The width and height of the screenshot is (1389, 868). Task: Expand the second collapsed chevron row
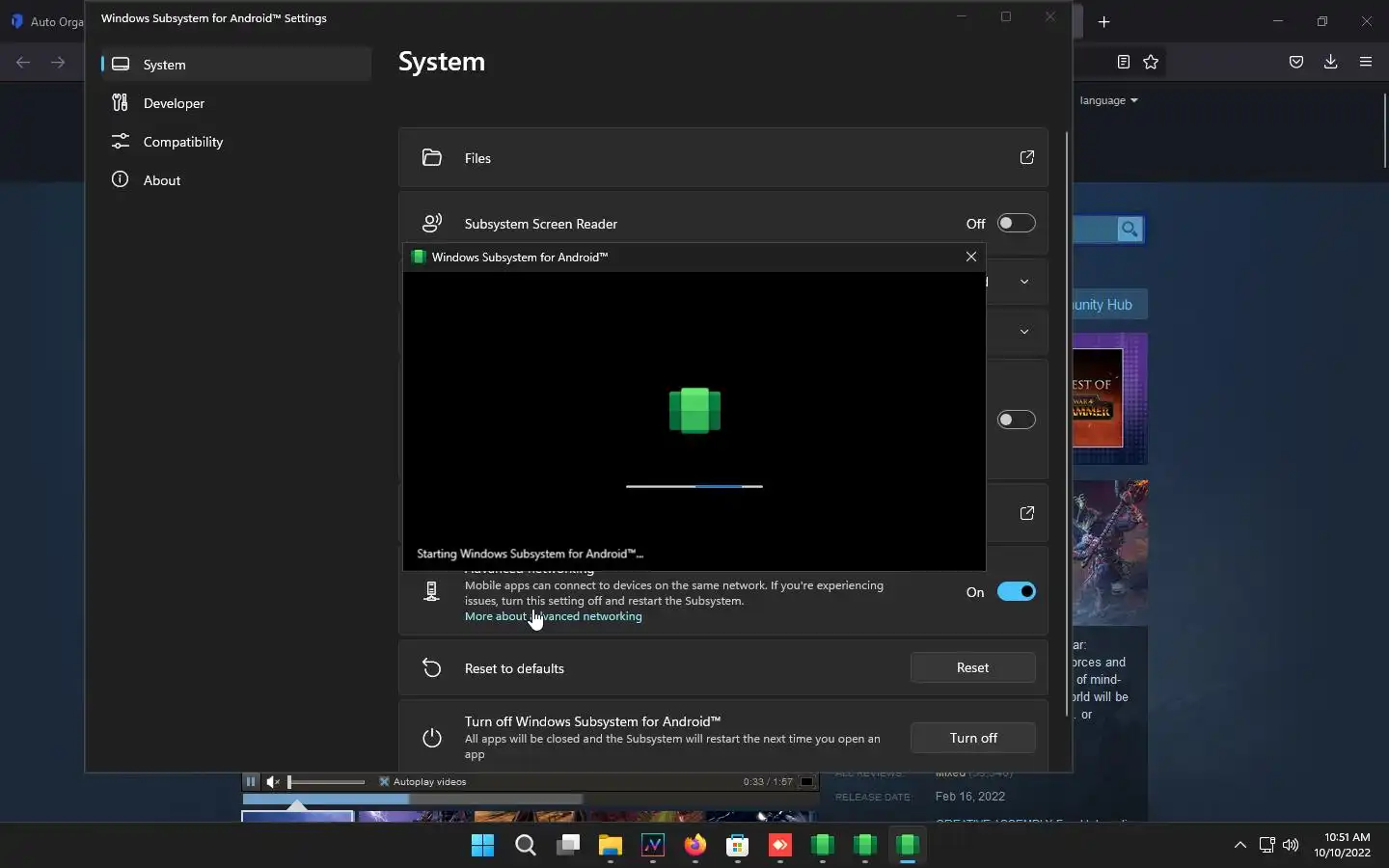1024,332
